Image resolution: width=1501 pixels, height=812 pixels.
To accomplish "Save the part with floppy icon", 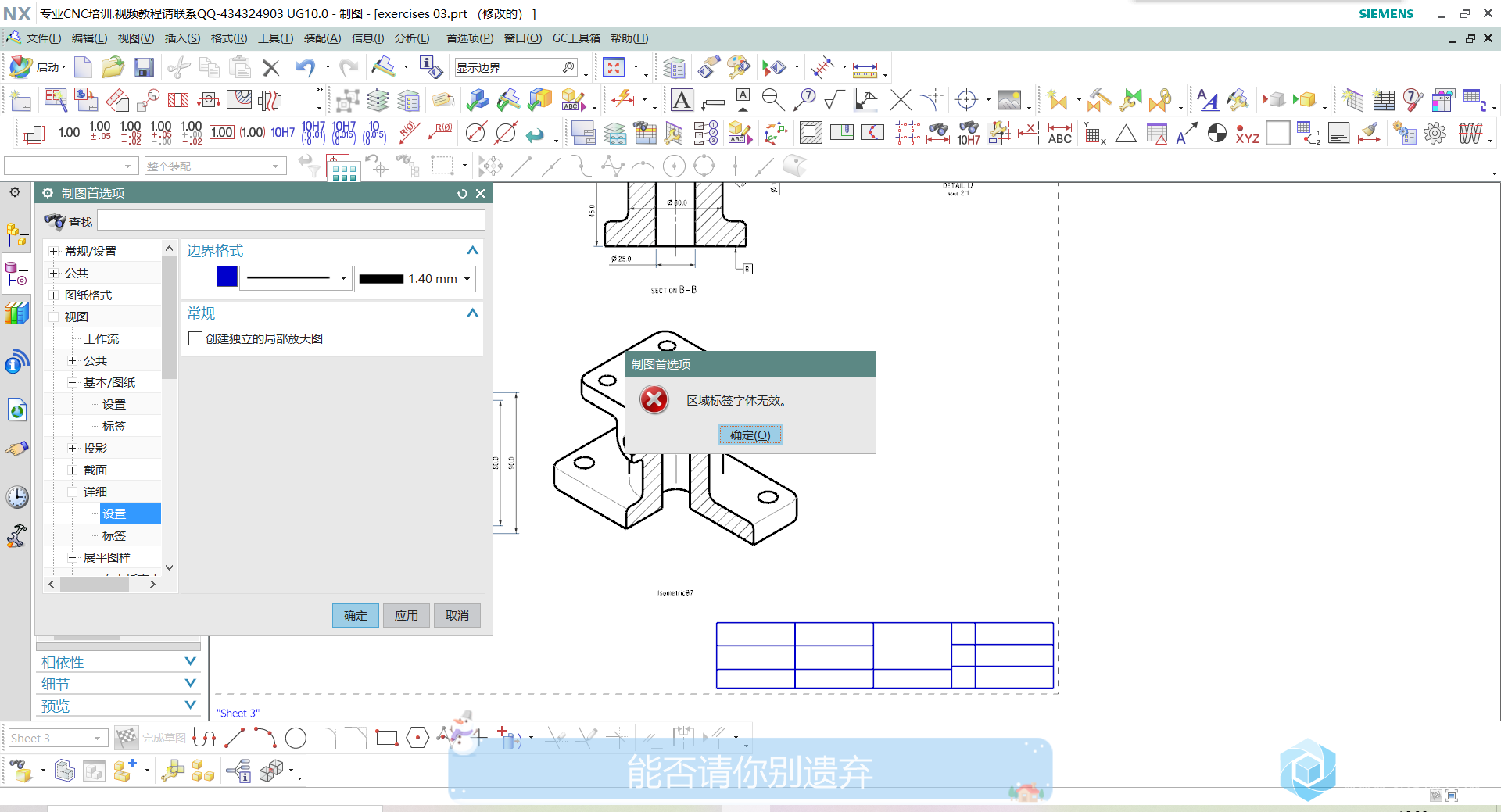I will [x=144, y=68].
